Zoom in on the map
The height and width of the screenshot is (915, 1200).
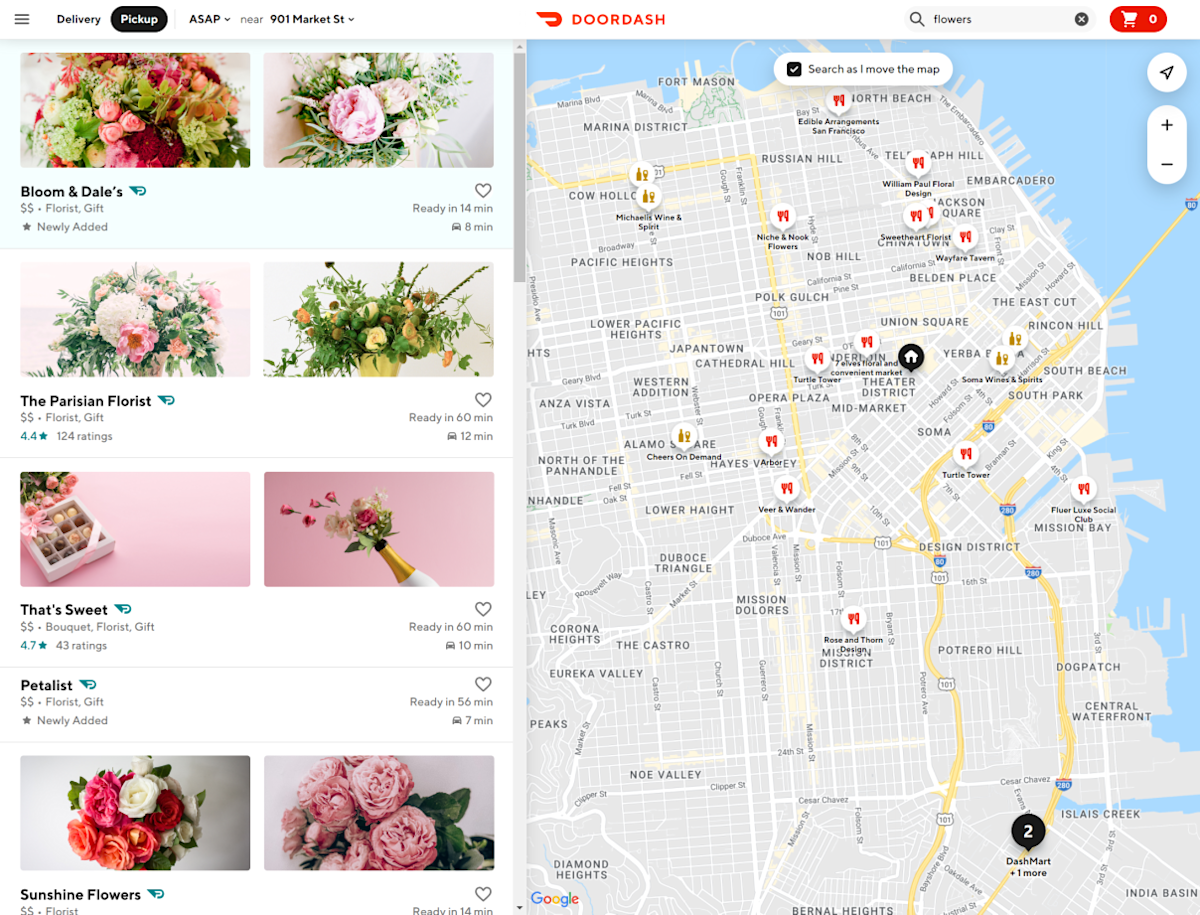tap(1166, 125)
